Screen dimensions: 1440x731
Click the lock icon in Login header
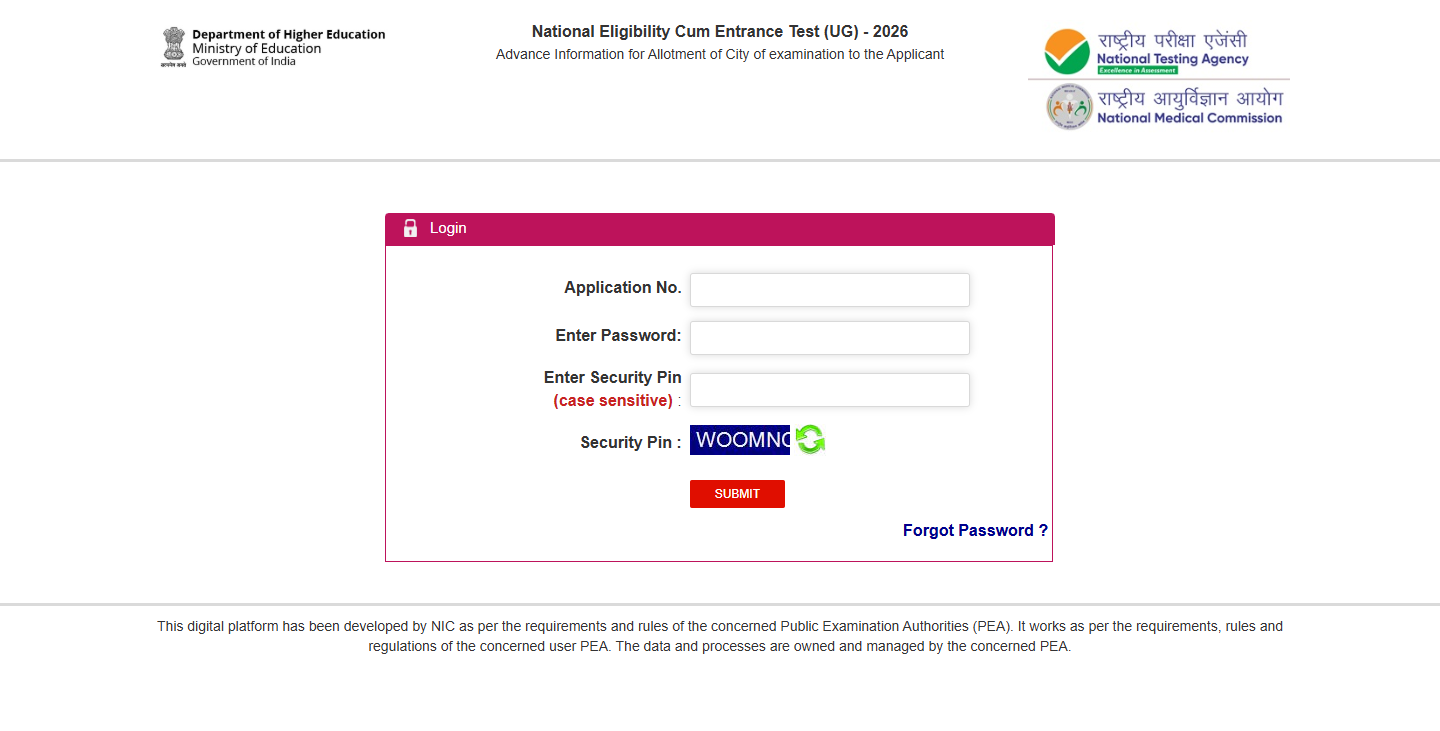(410, 228)
